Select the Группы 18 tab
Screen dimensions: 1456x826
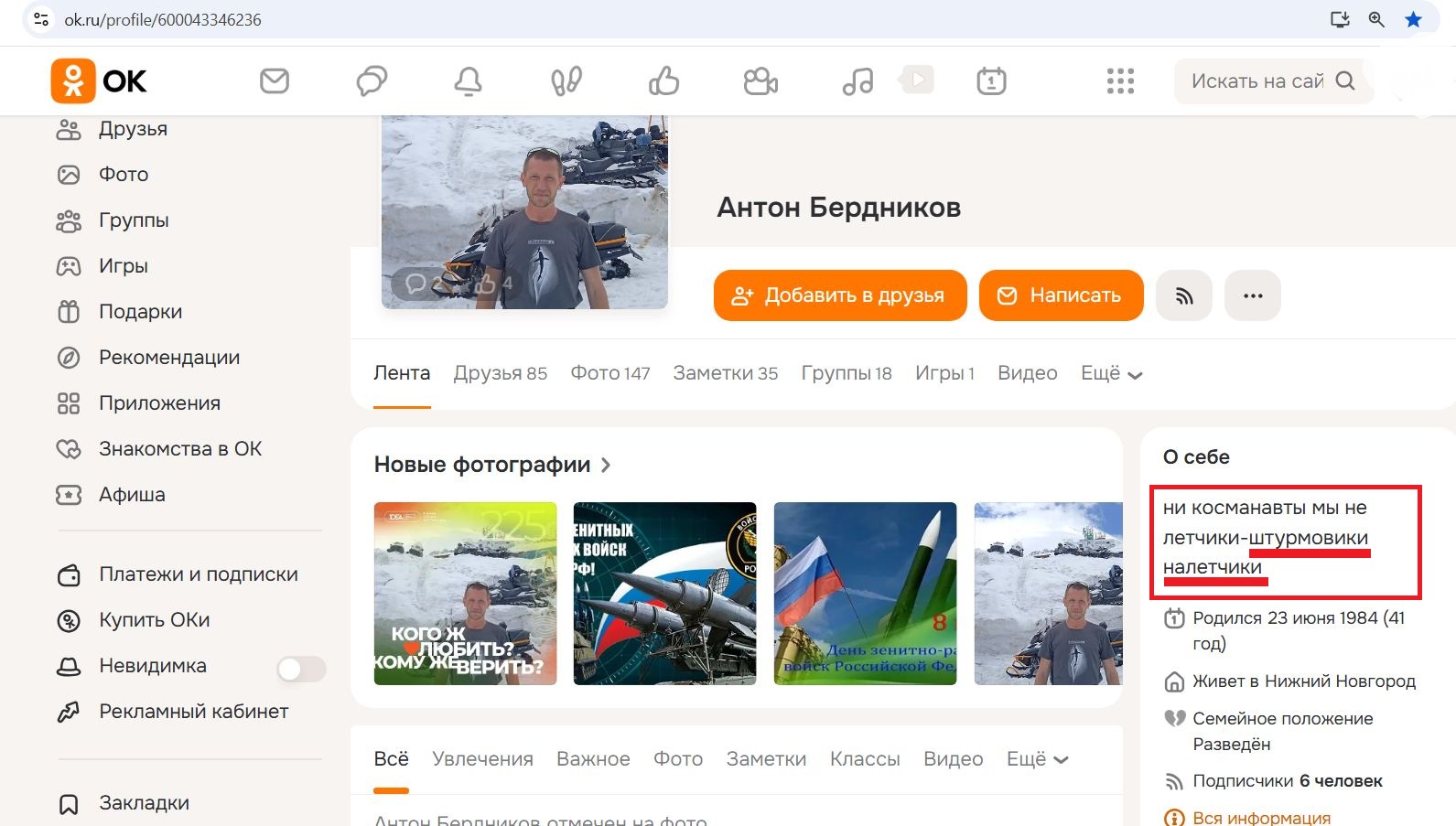[847, 373]
